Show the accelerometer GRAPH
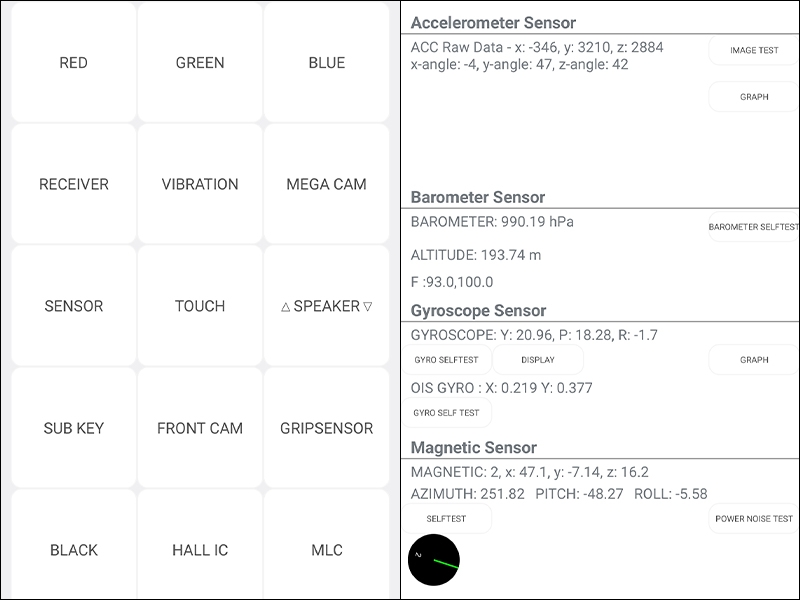The width and height of the screenshot is (800, 600). pos(754,96)
